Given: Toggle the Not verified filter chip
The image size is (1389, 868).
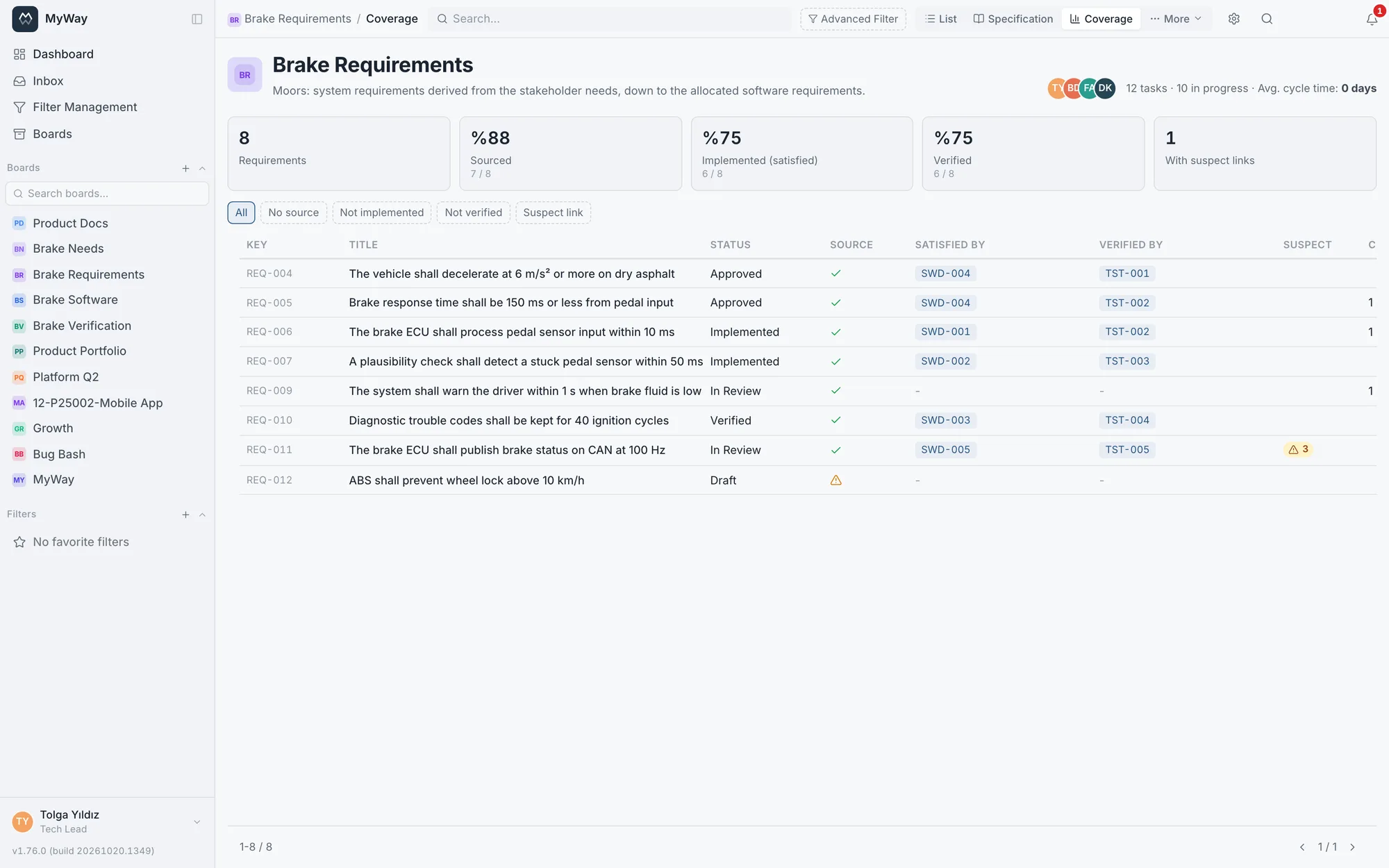Looking at the screenshot, I should point(474,212).
